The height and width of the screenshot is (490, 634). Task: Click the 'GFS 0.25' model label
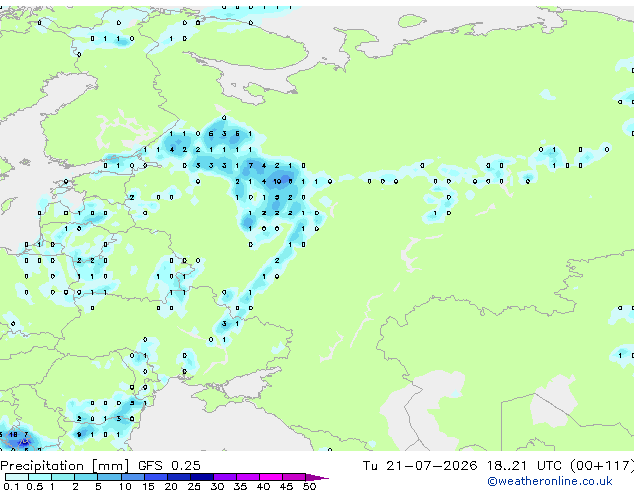pyautogui.click(x=169, y=466)
